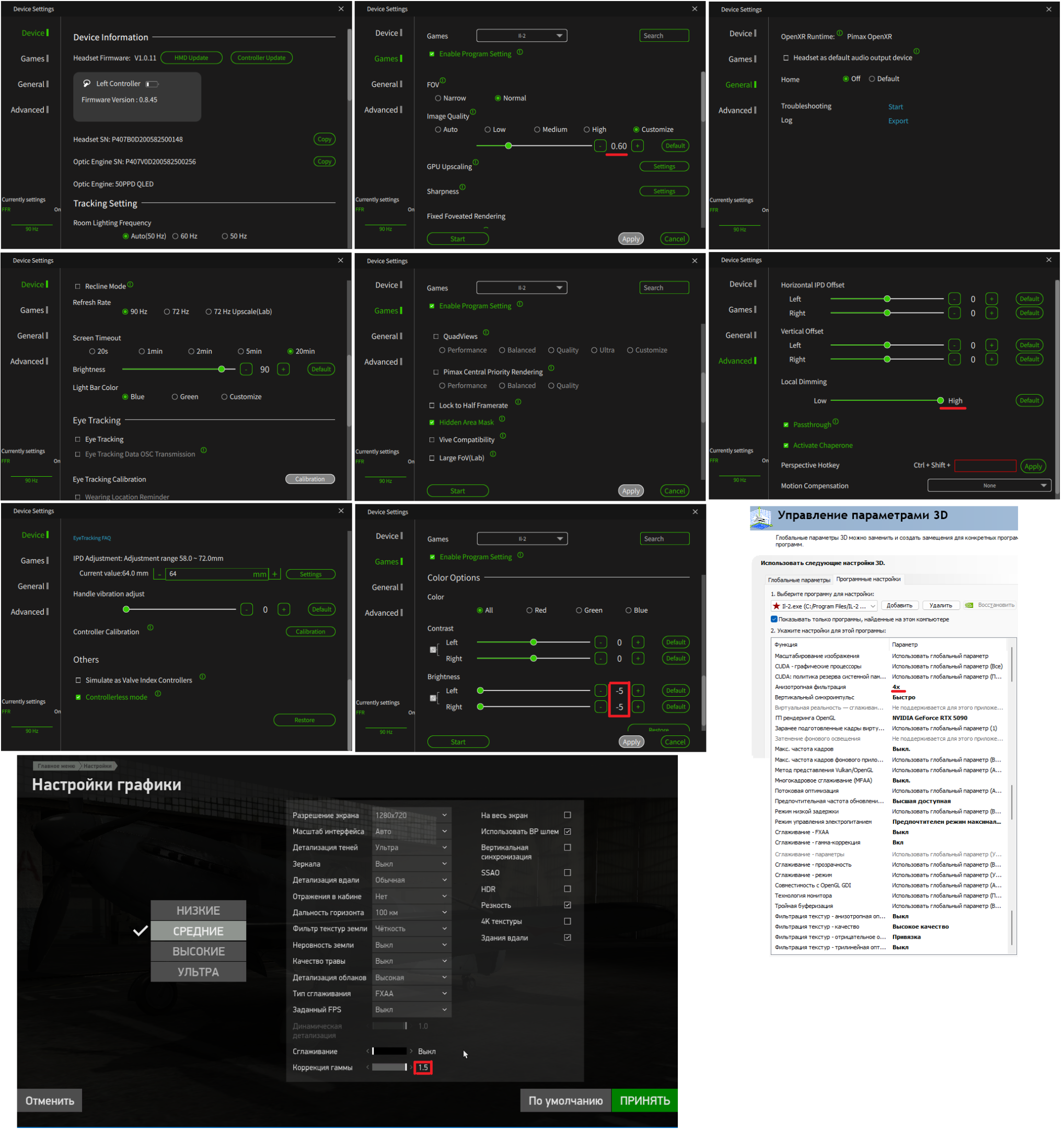Switch to Глобальные параметры tab

(x=799, y=580)
